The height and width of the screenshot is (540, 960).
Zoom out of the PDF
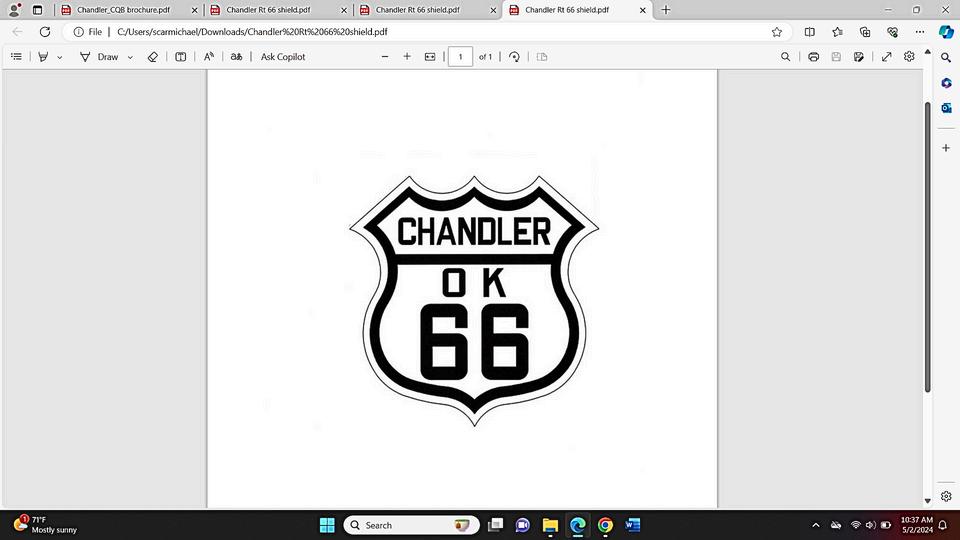[x=384, y=56]
